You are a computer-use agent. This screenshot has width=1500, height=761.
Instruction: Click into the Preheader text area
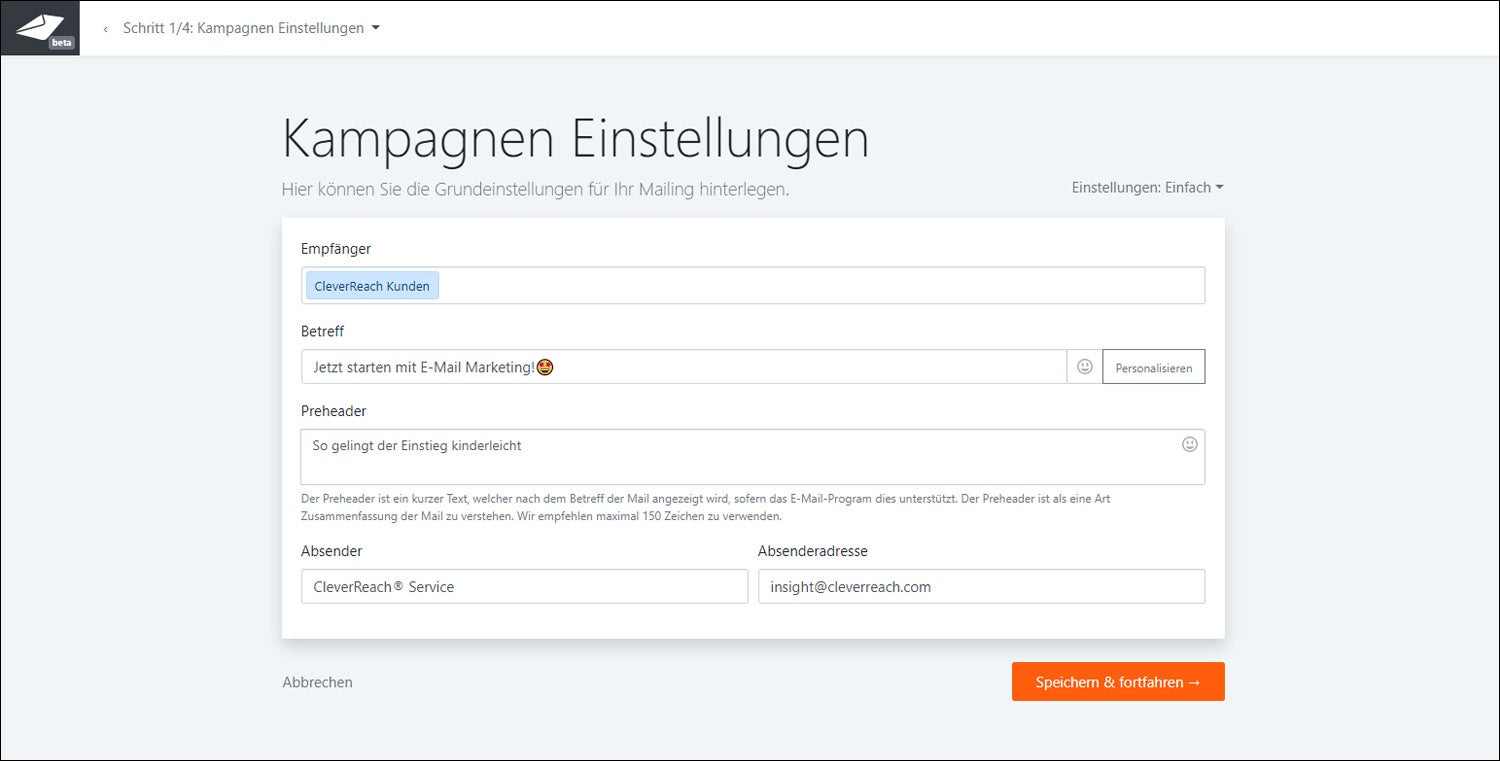[x=740, y=458]
